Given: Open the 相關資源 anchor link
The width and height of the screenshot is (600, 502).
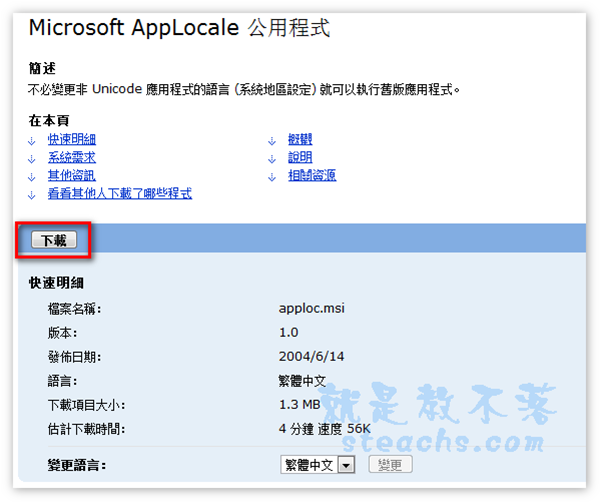Looking at the screenshot, I should pos(312,175).
